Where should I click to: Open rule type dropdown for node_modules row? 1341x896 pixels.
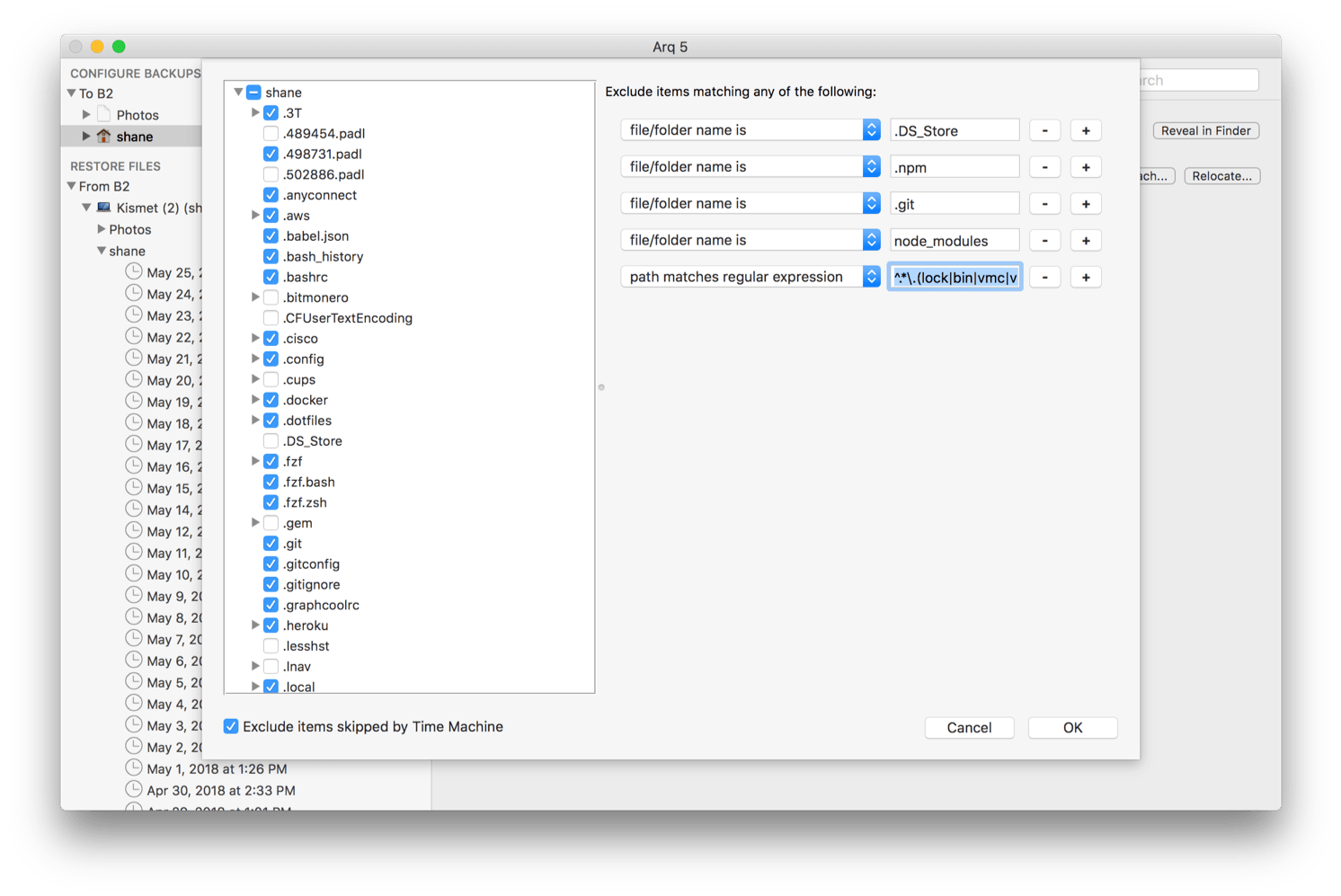pyautogui.click(x=750, y=240)
